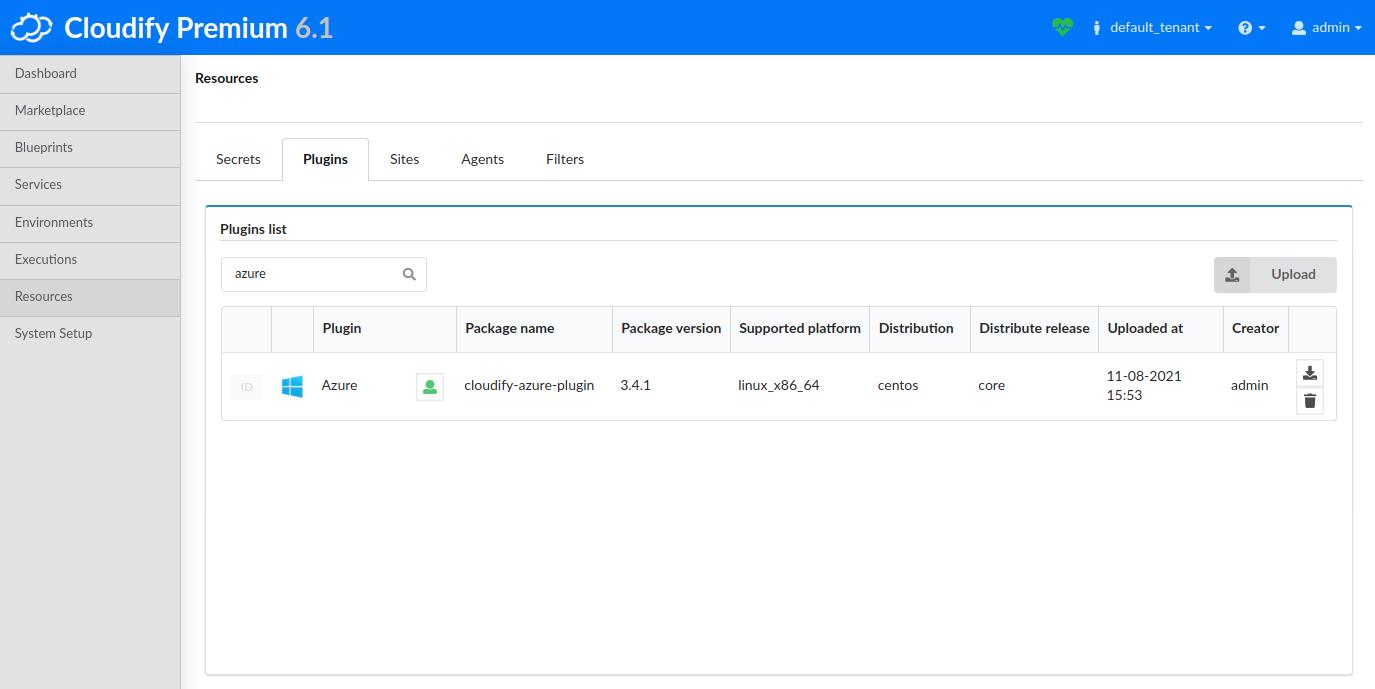Click the upload arrow icon beside Upload
1375x689 pixels.
(x=1233, y=274)
